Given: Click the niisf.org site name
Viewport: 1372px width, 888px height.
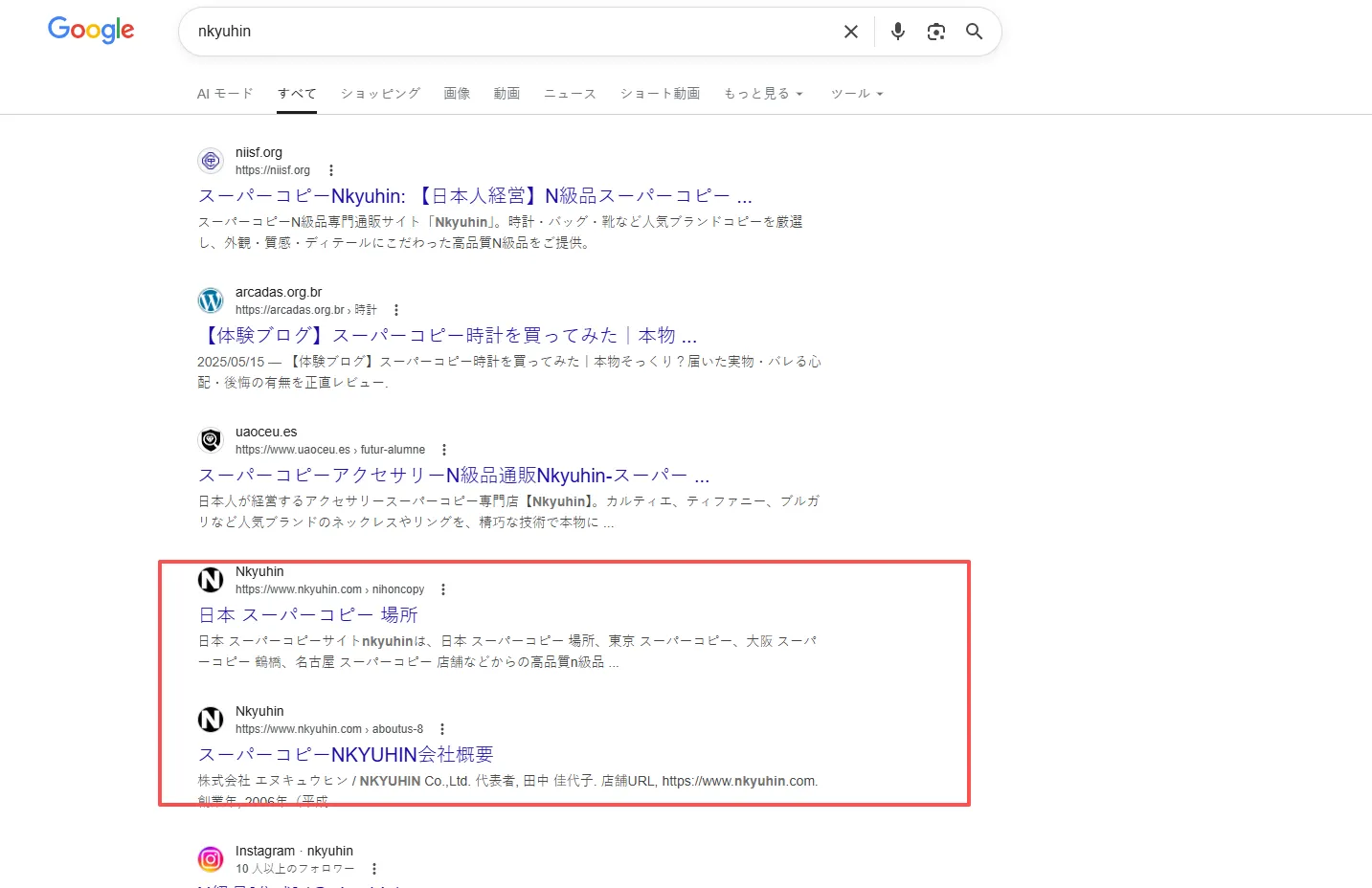Looking at the screenshot, I should (x=259, y=152).
